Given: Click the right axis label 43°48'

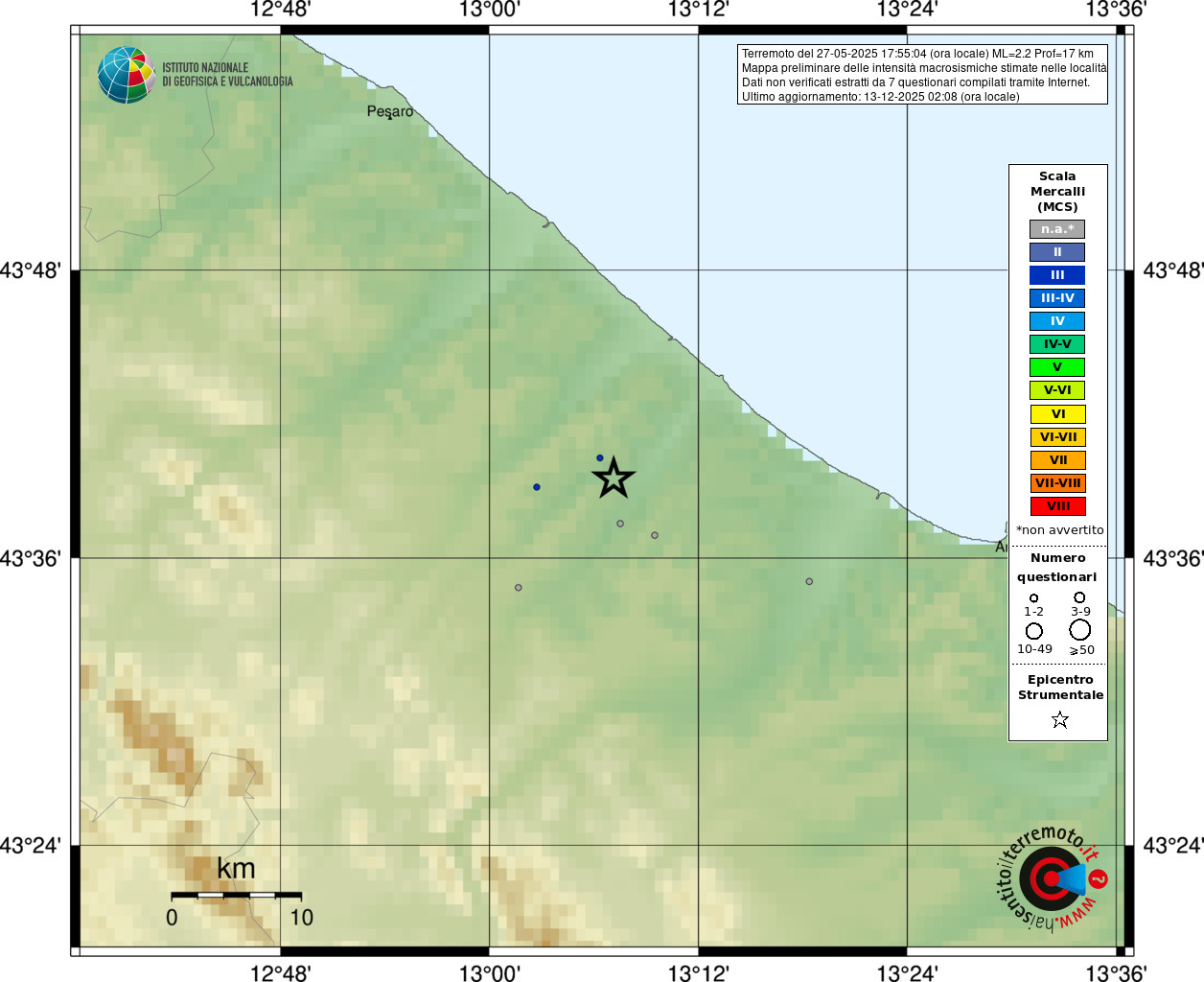Looking at the screenshot, I should (1173, 270).
